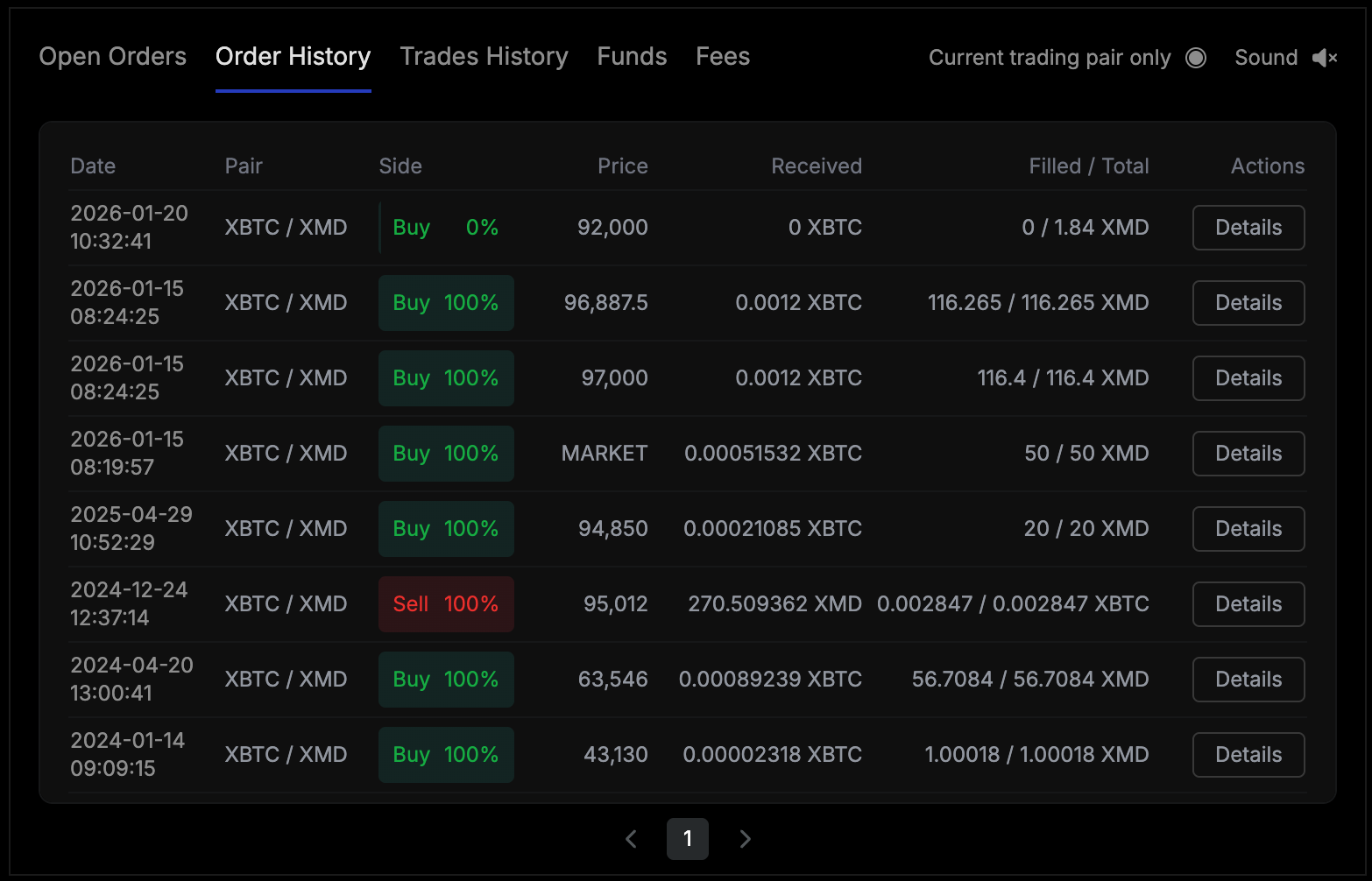Image resolution: width=1372 pixels, height=881 pixels.
Task: Switch to the Funds tab
Action: point(632,57)
